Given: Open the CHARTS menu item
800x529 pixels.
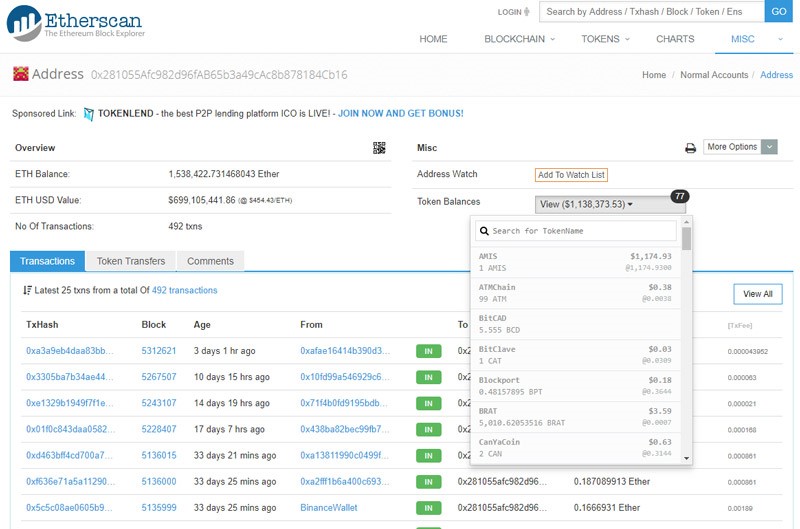Looking at the screenshot, I should click(675, 39).
